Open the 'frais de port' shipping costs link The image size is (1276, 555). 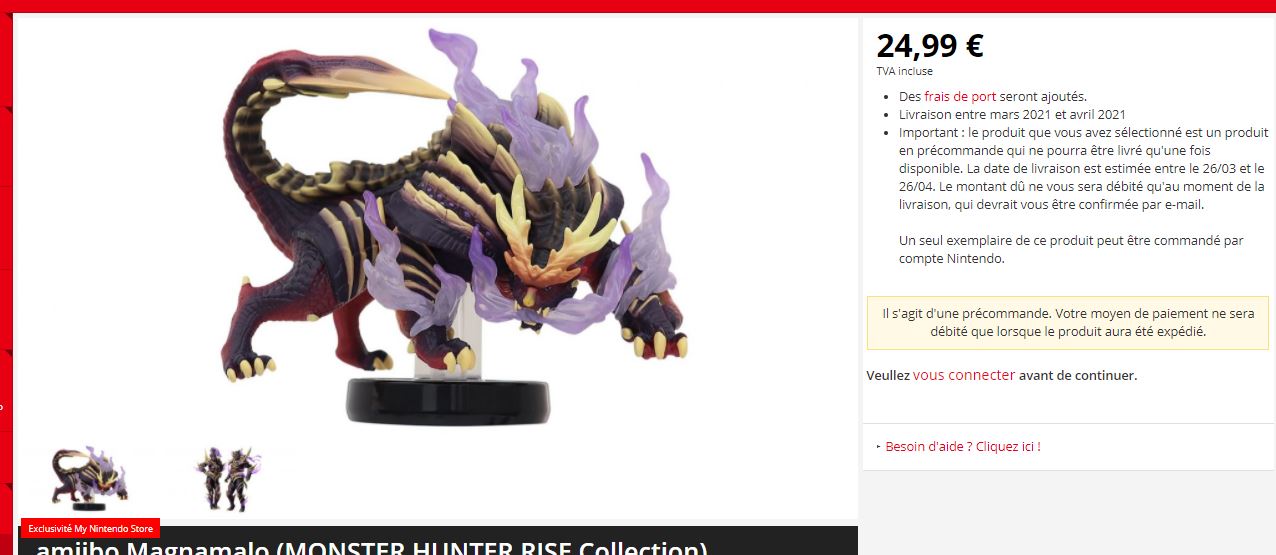(960, 97)
